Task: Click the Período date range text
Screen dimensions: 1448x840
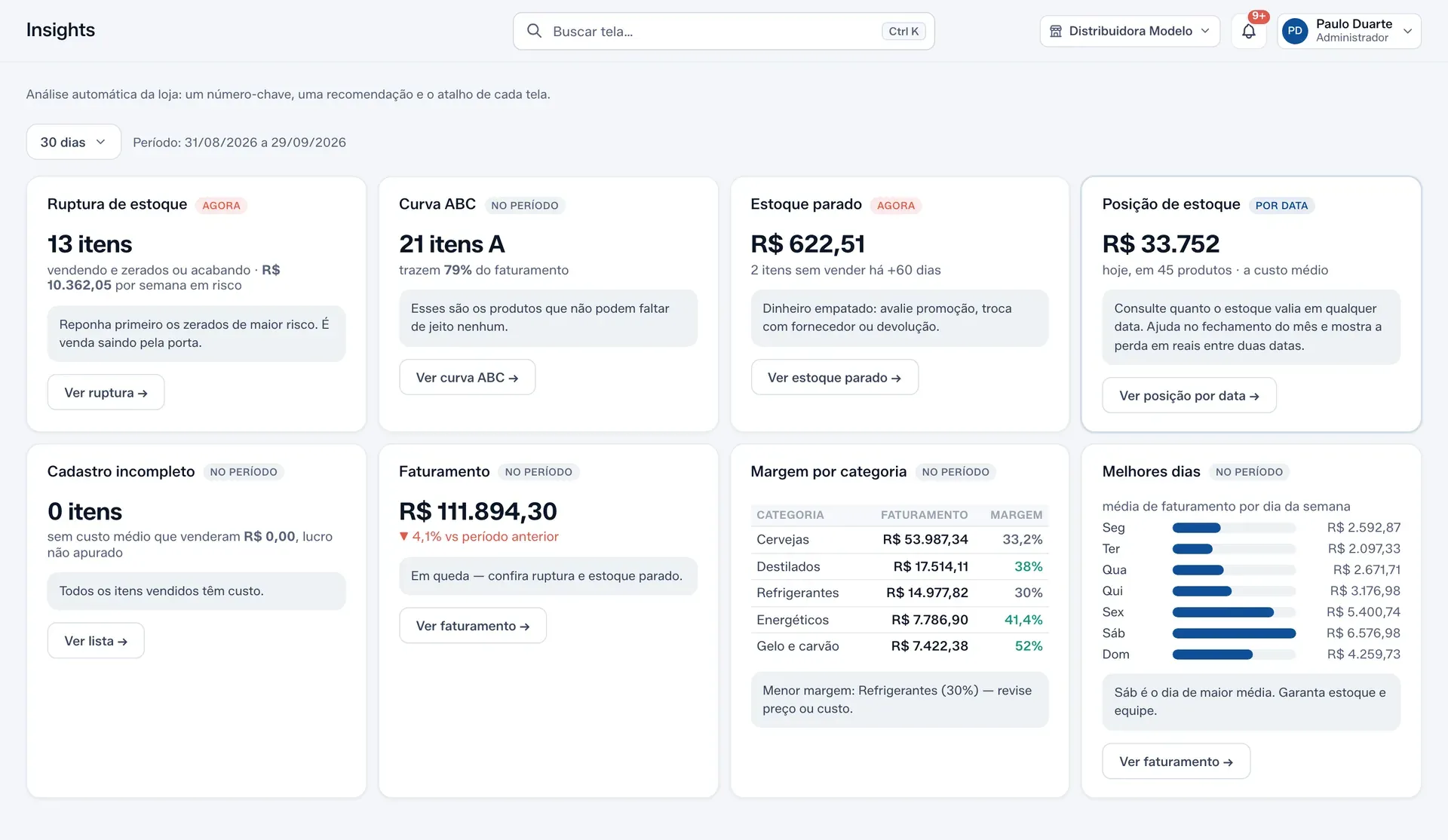Action: pyautogui.click(x=239, y=143)
